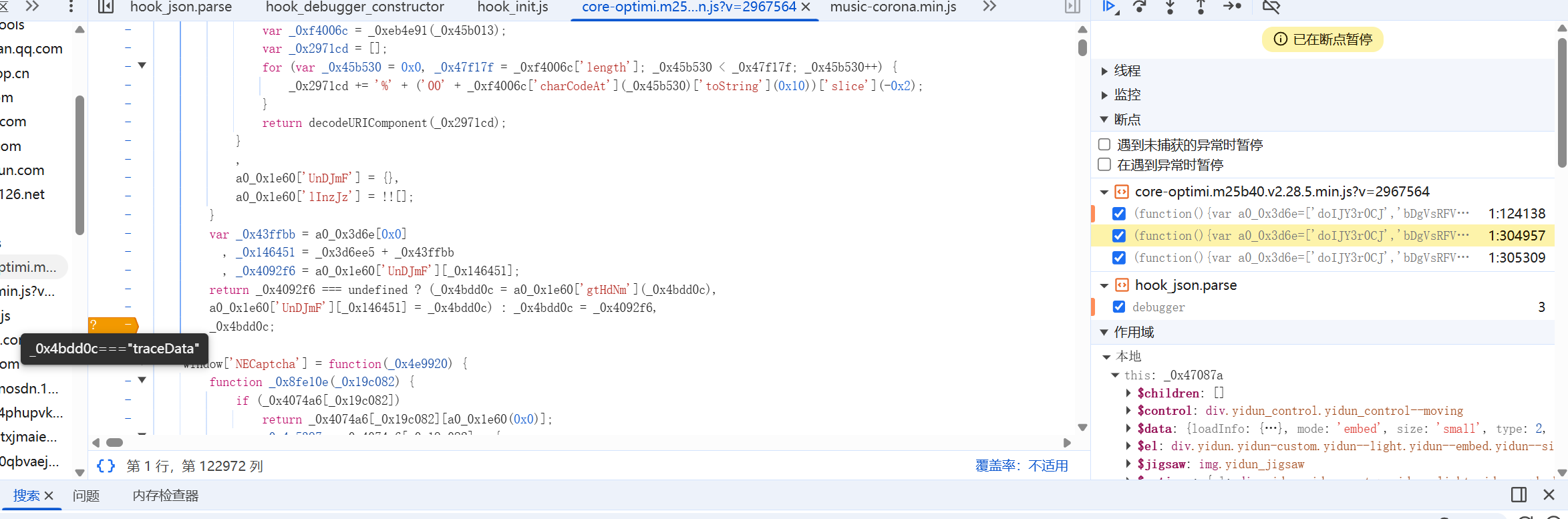Click info icon in 已在断点暂停 banner

[x=1280, y=39]
